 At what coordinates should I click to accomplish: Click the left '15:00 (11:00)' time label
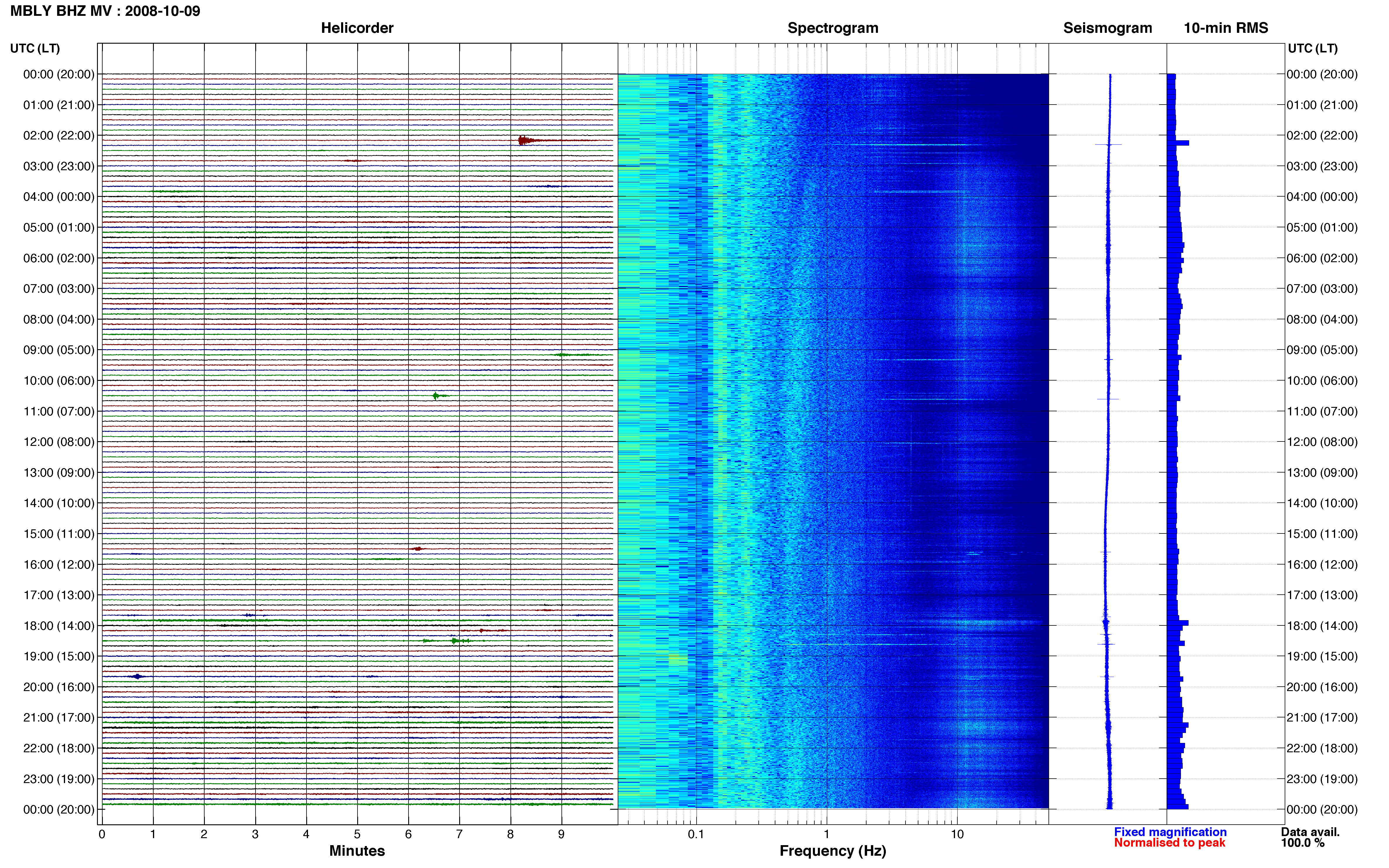(x=59, y=534)
